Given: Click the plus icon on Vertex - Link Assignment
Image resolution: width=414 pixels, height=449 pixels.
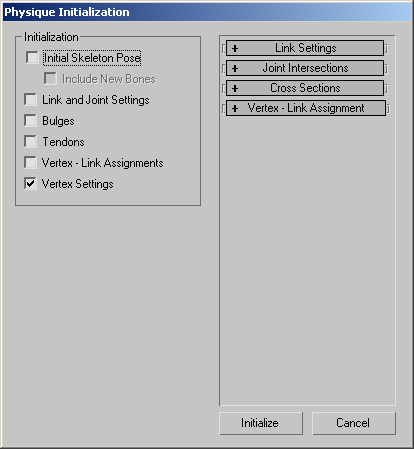Looking at the screenshot, I should coord(235,109).
